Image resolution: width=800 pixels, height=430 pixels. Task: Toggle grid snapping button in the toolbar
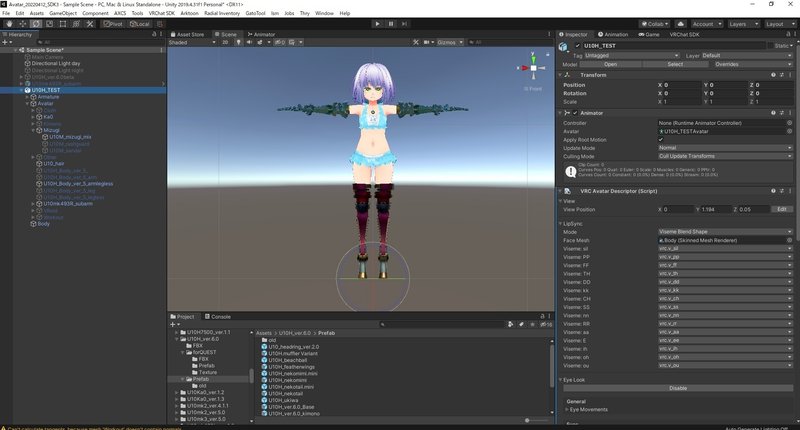(160, 24)
